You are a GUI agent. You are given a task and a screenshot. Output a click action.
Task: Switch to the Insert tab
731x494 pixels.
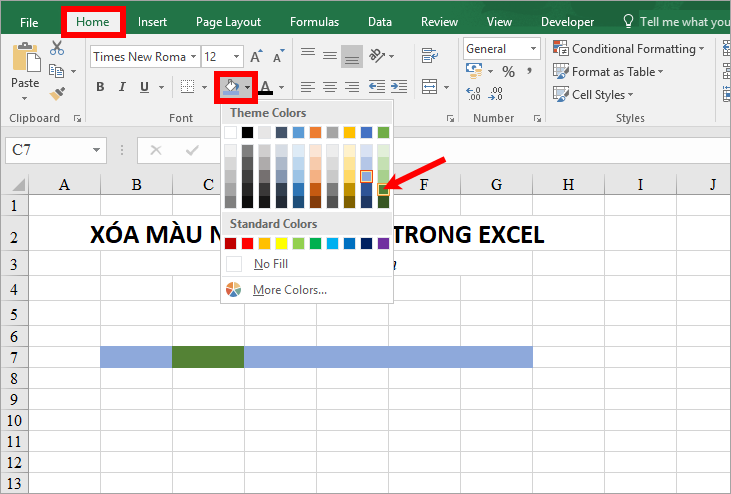pyautogui.click(x=152, y=22)
